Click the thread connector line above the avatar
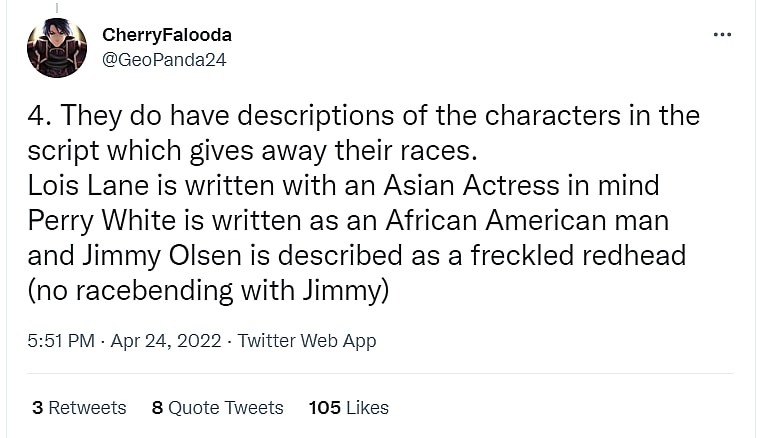Image resolution: width=757 pixels, height=438 pixels. pyautogui.click(x=56, y=6)
